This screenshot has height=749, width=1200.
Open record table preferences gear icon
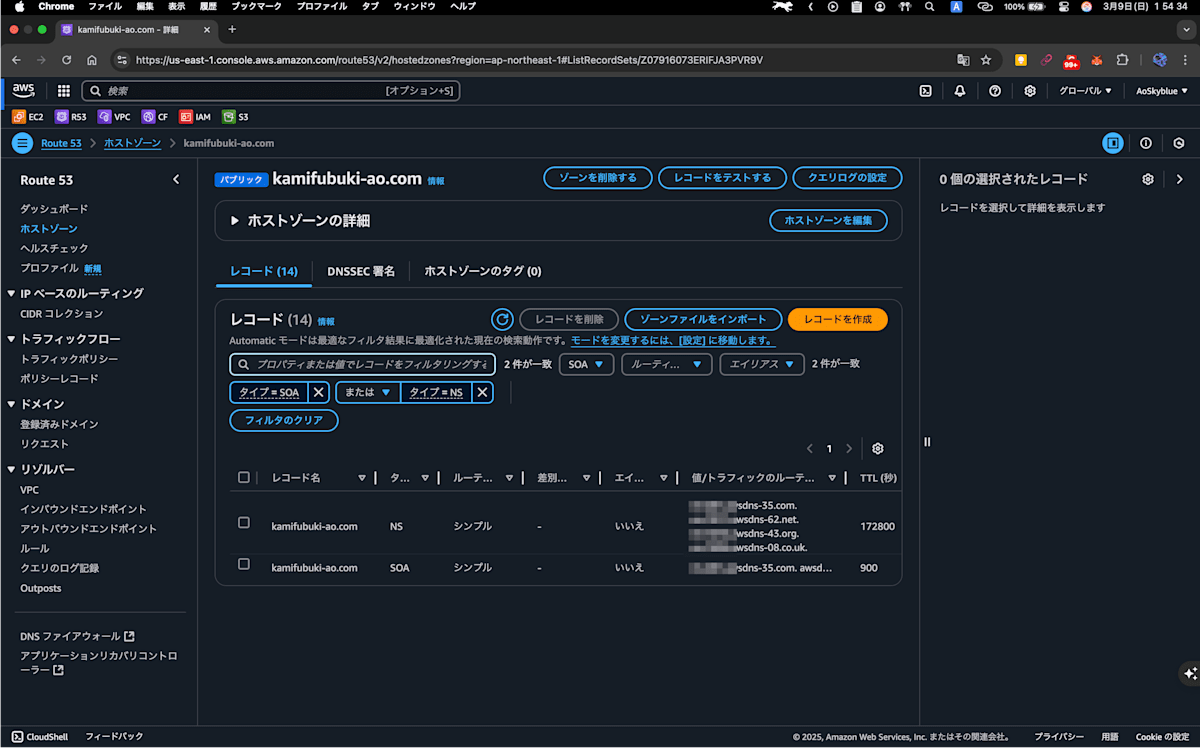click(877, 448)
